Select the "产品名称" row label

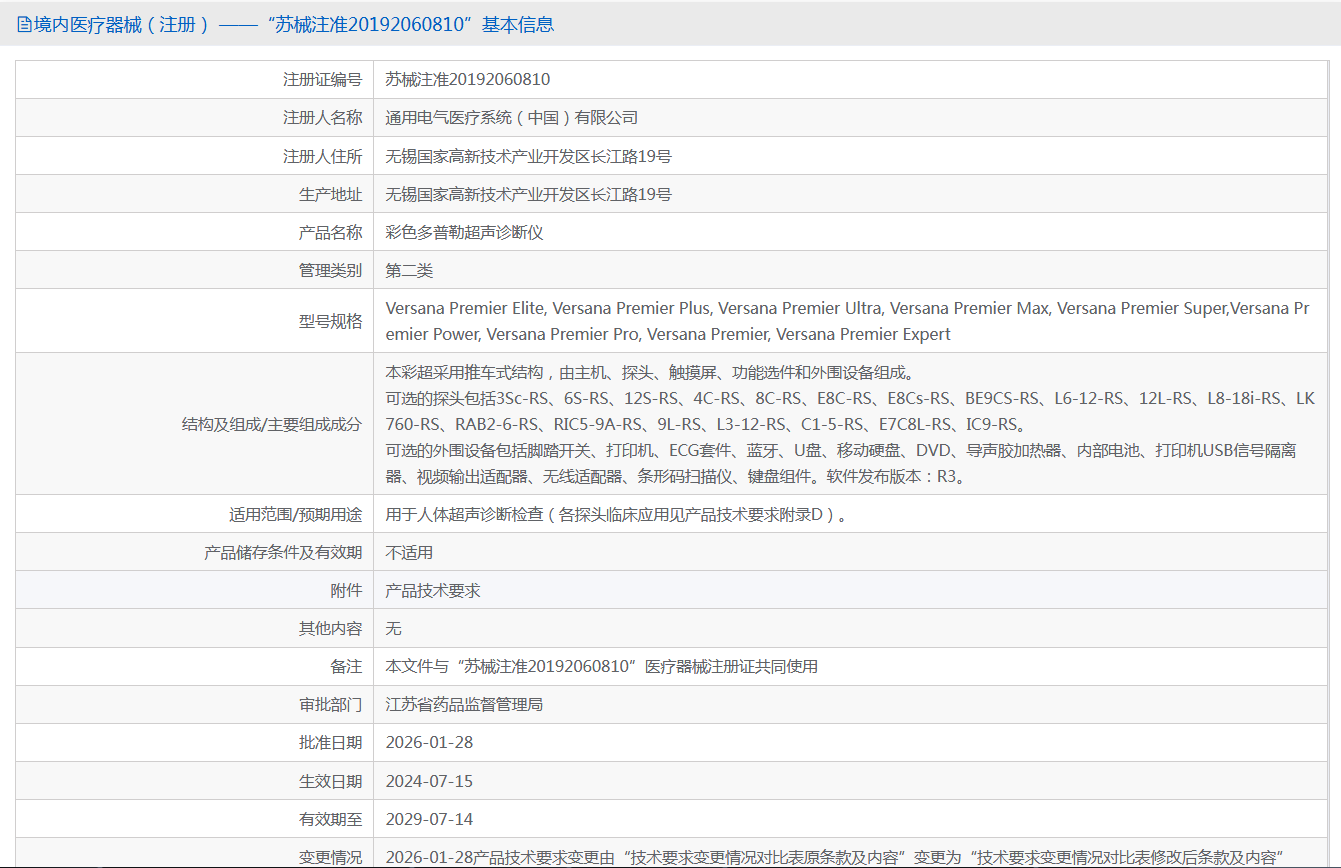331,232
